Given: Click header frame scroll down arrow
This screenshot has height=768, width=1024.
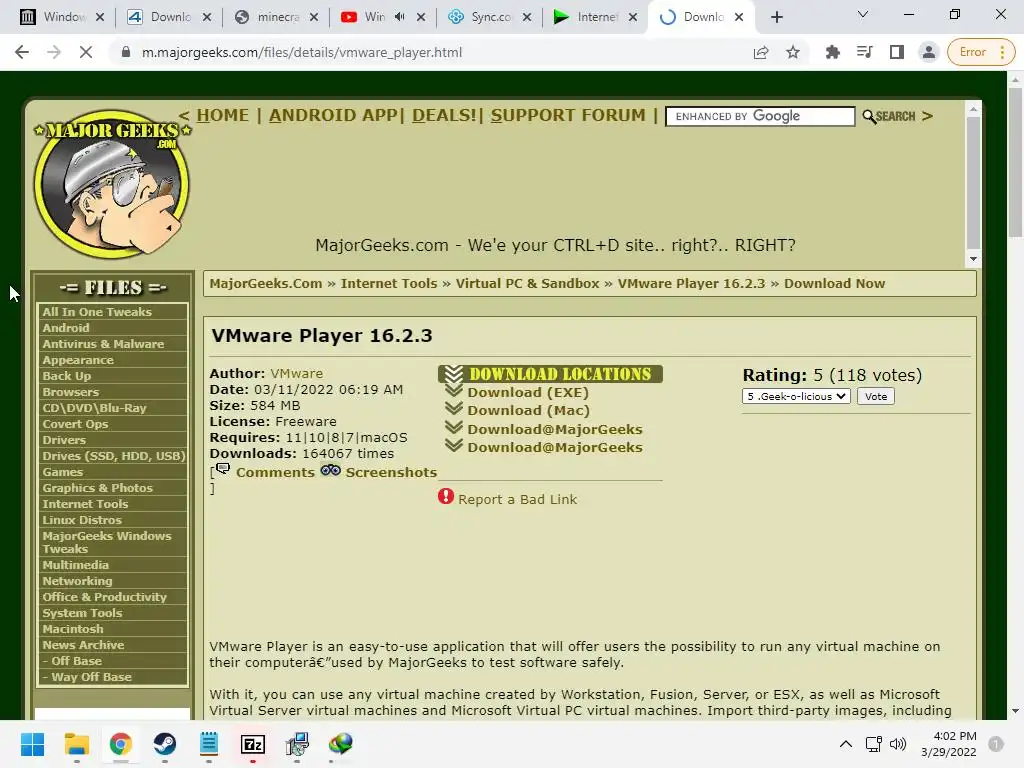Looking at the screenshot, I should [973, 259].
